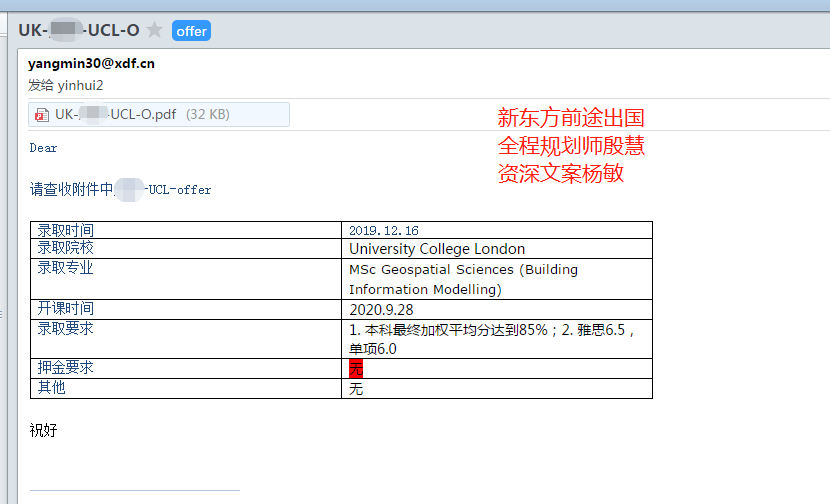The image size is (830, 504).
Task: Click the 录取专业 label
Action: point(65,268)
